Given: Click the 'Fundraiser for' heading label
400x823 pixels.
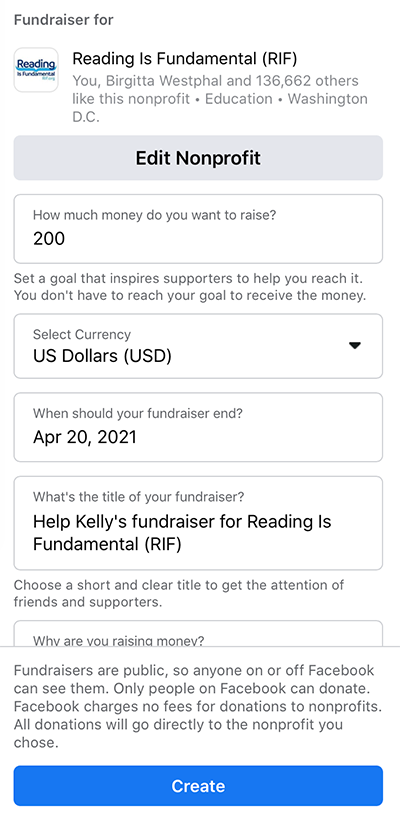Looking at the screenshot, I should pos(64,20).
